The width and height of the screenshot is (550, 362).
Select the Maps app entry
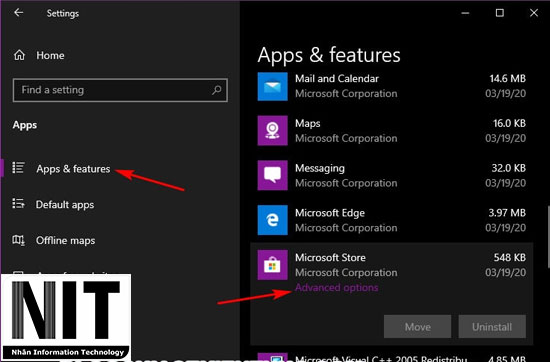(391, 130)
